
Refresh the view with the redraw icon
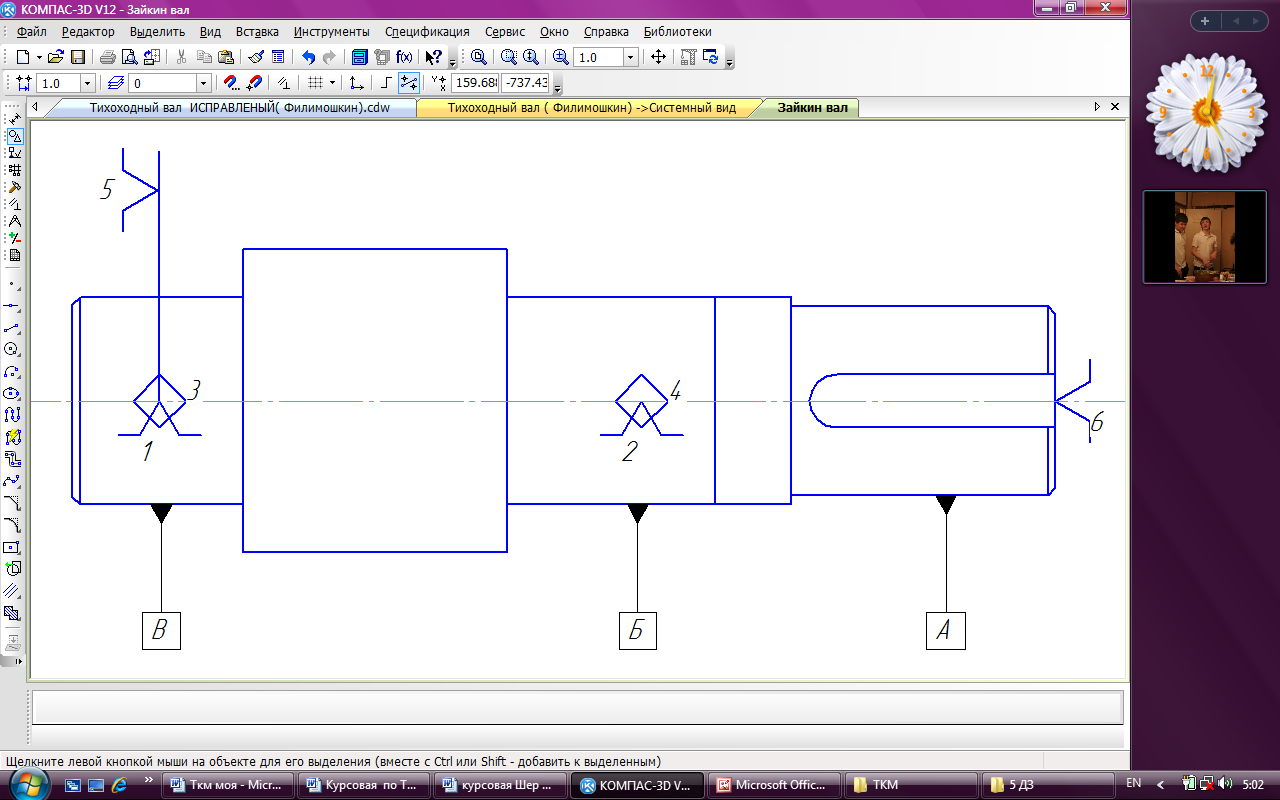point(711,57)
